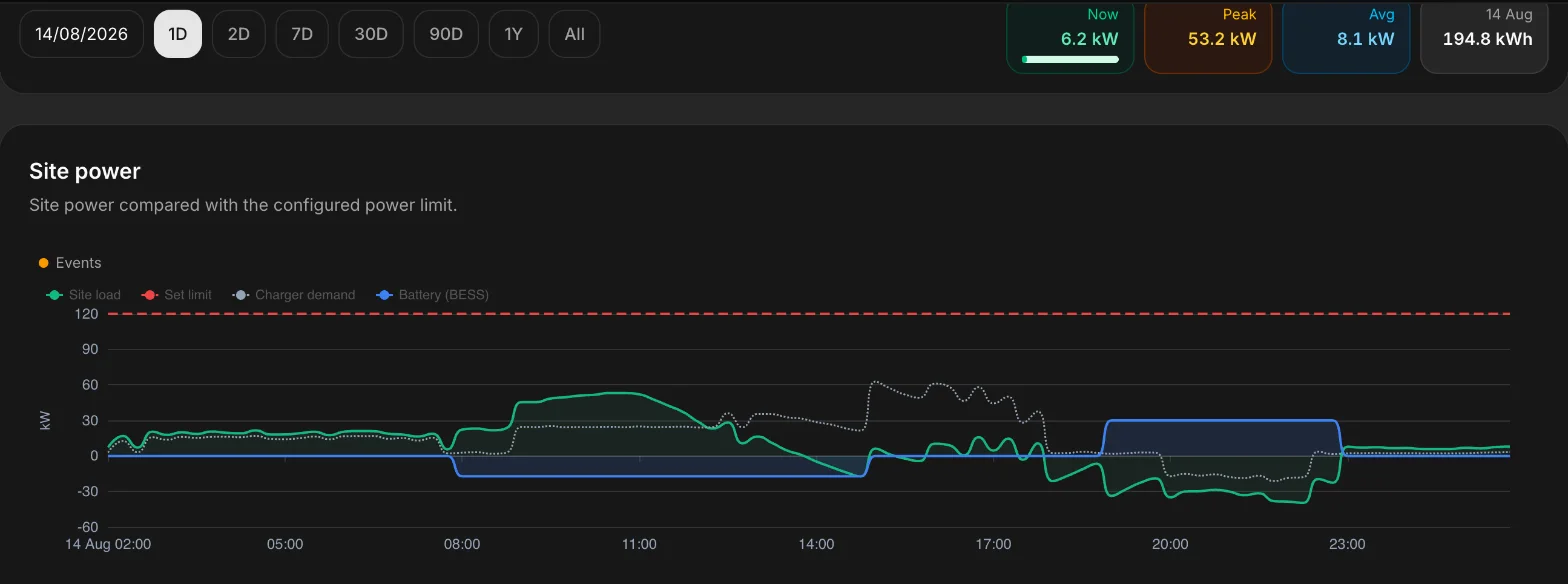Click the red dashed 120 kW limit line

click(808, 314)
